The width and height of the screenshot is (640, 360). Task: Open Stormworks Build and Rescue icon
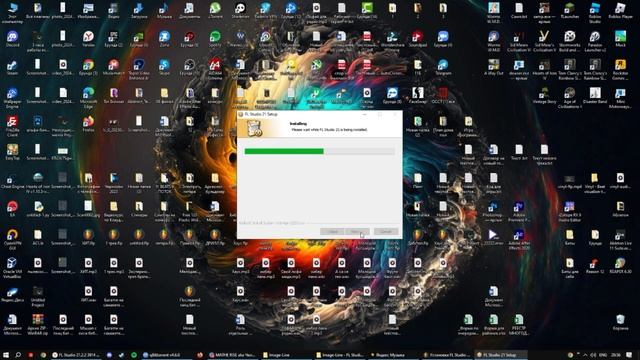[569, 41]
